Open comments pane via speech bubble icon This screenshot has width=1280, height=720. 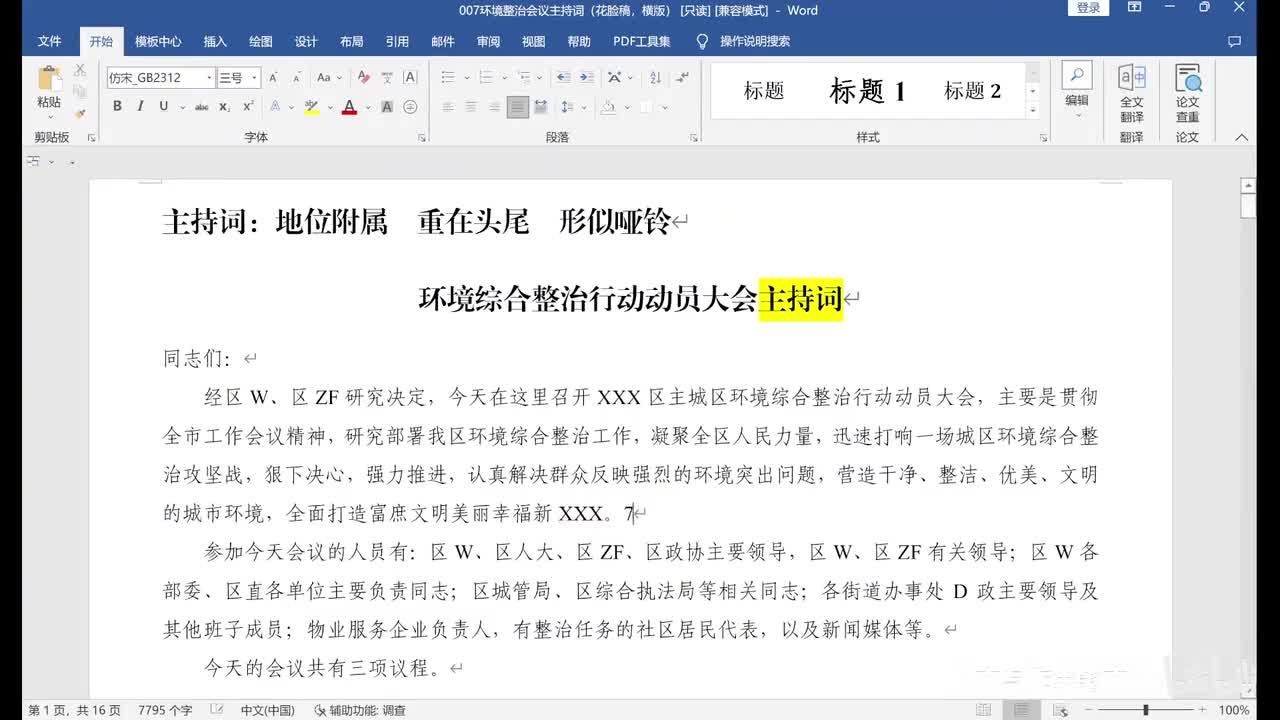1234,41
